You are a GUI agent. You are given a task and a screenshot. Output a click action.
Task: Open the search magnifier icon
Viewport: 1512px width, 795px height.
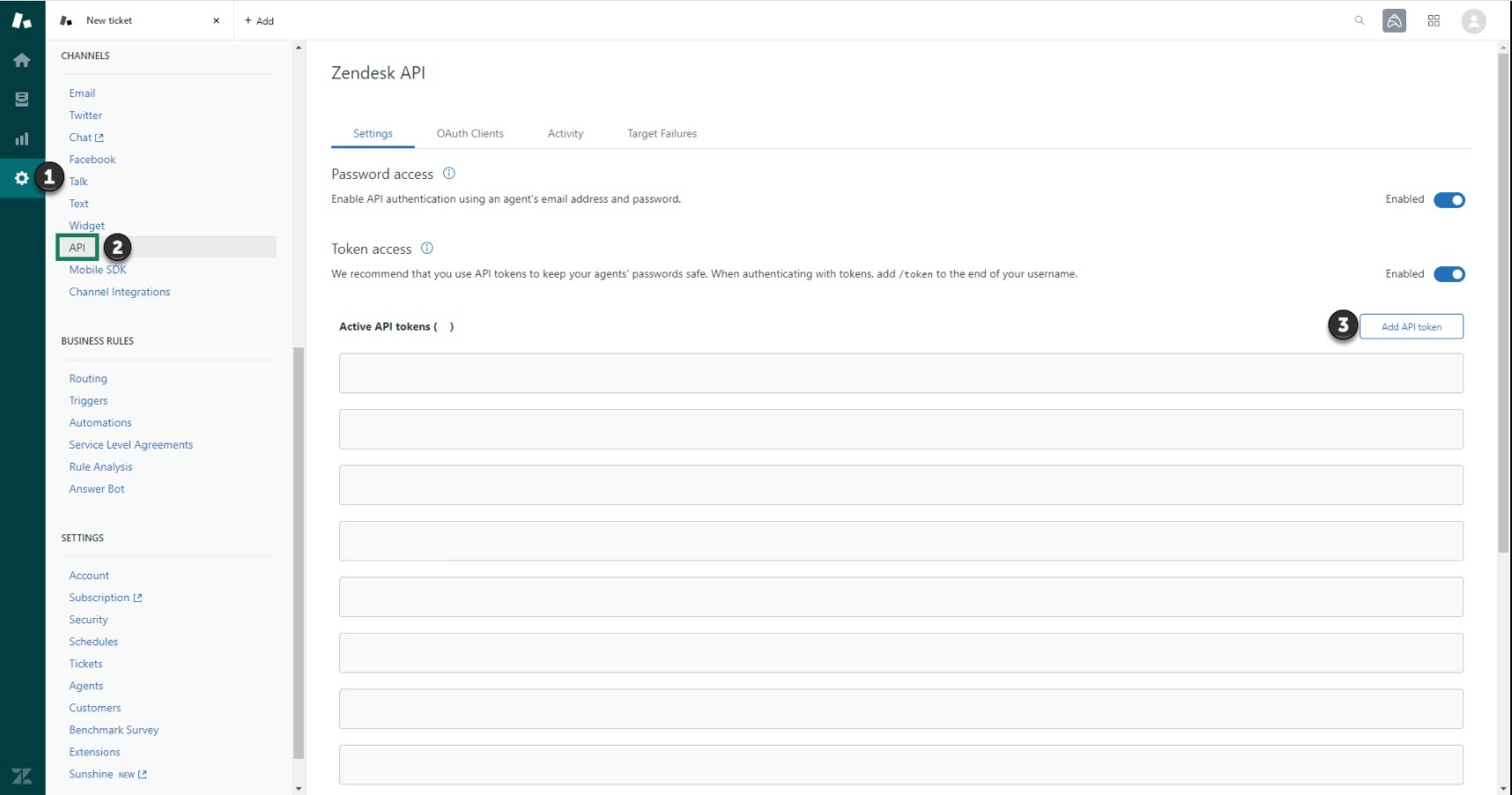1360,20
